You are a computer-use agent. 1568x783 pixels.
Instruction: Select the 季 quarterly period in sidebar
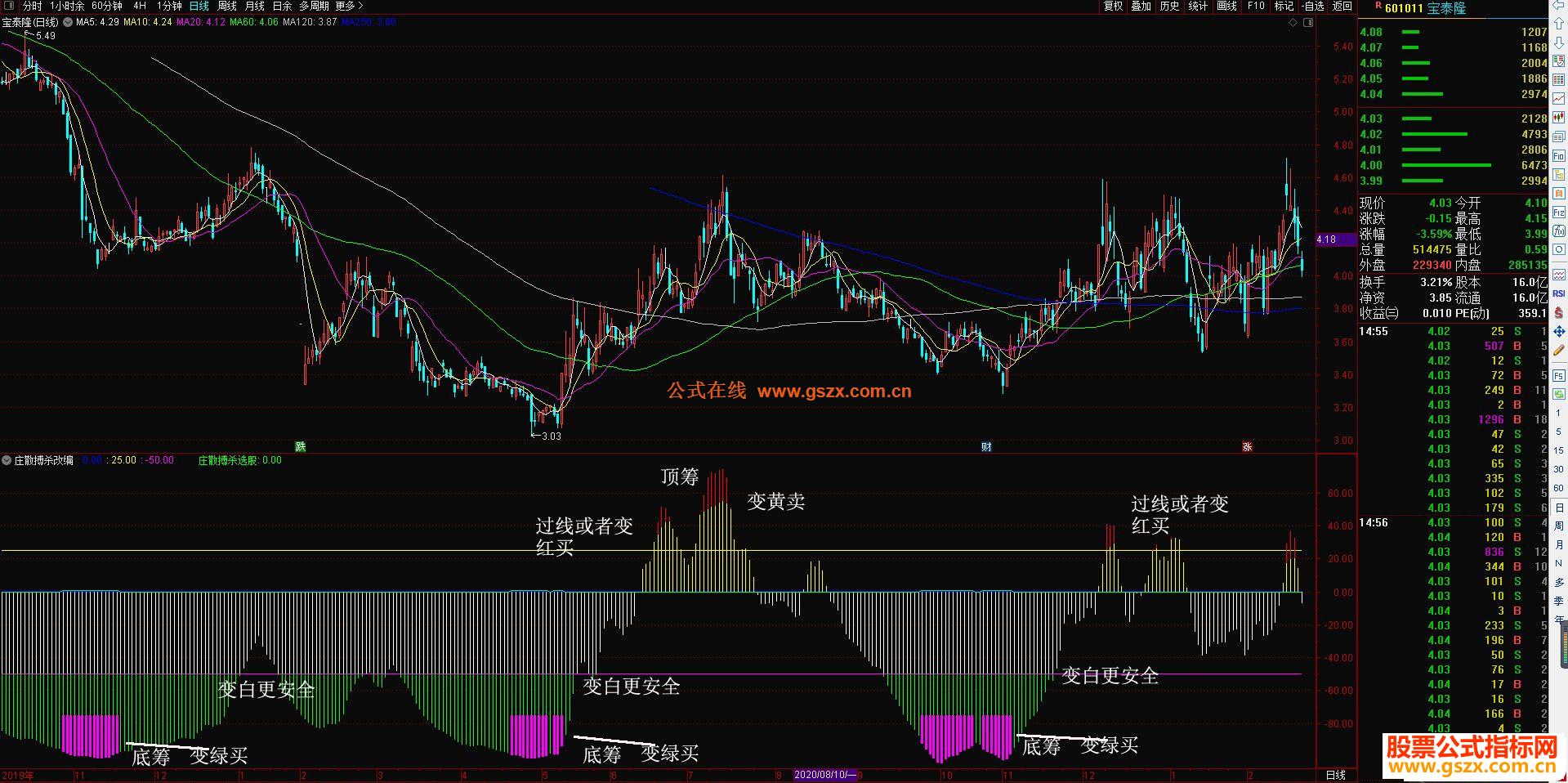1559,602
